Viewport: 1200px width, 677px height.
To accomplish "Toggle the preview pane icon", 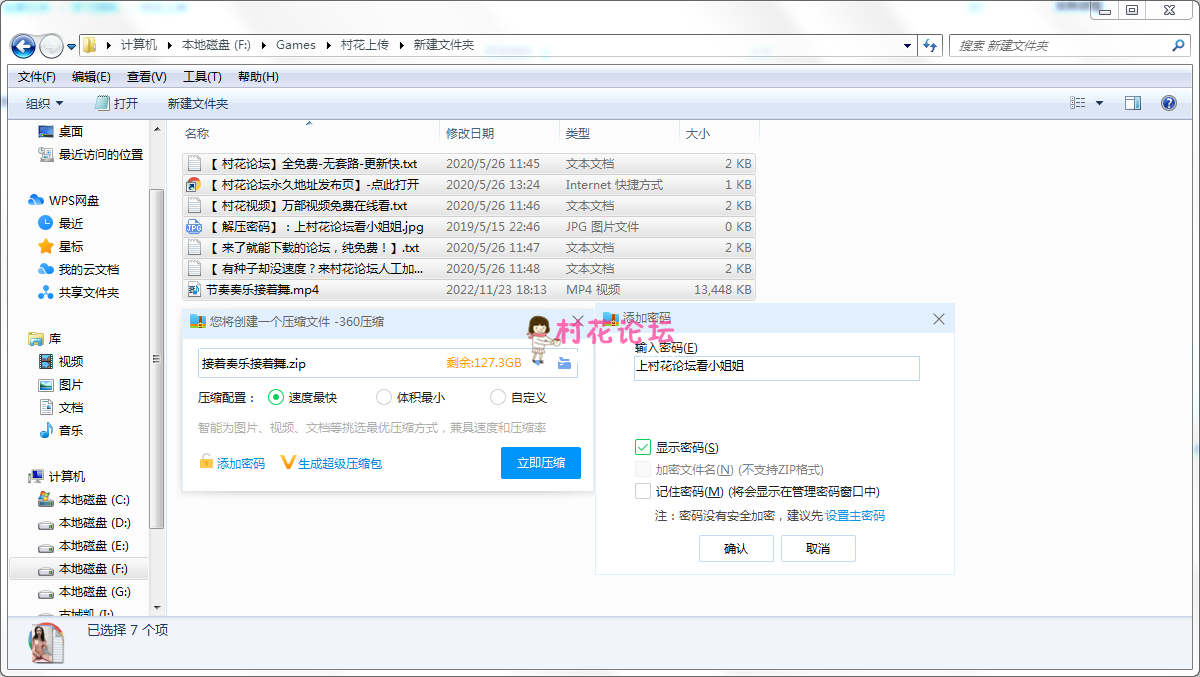I will [1133, 103].
